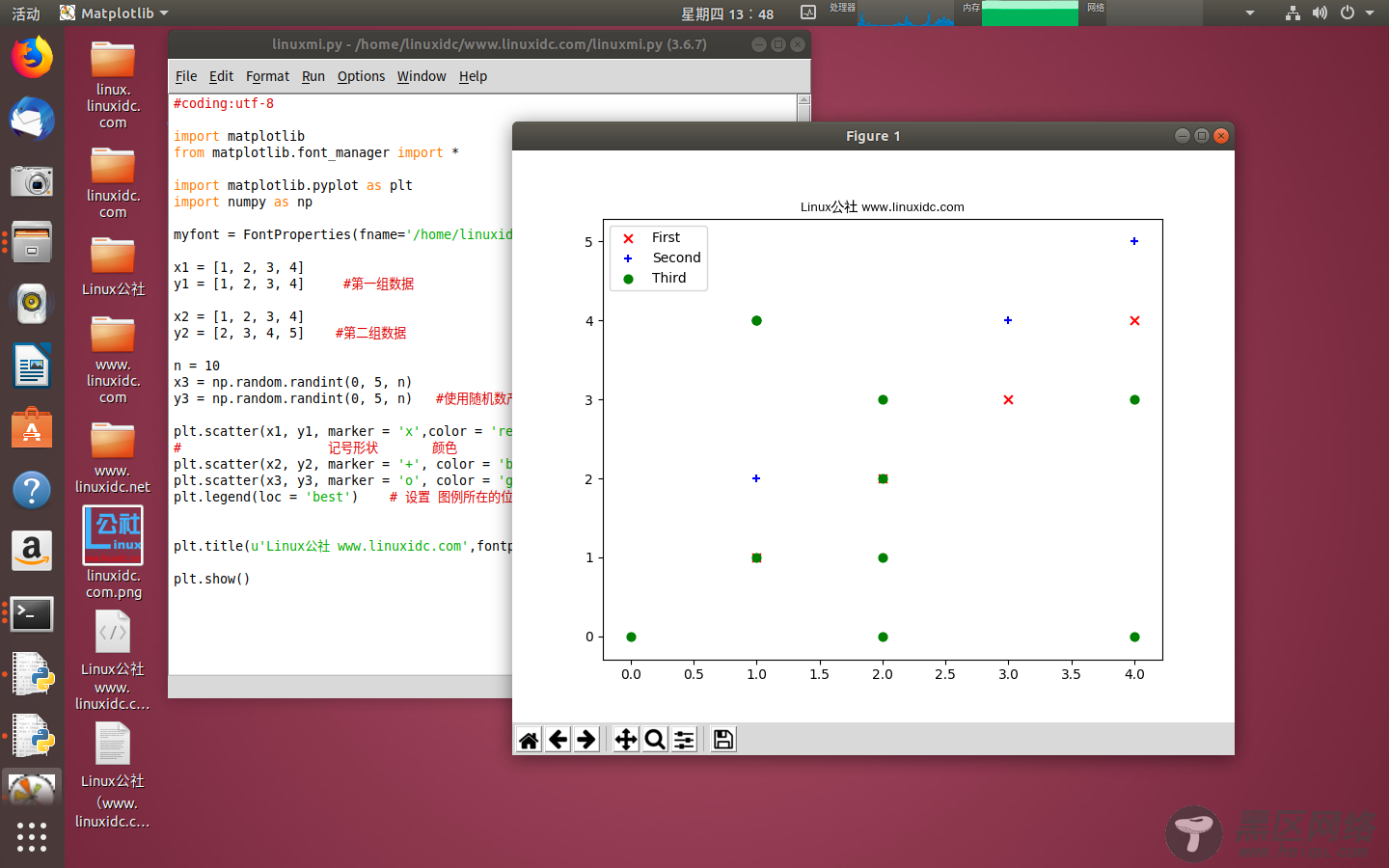Open Format menu in IDLE editor
The width and height of the screenshot is (1389, 868).
pos(267,76)
